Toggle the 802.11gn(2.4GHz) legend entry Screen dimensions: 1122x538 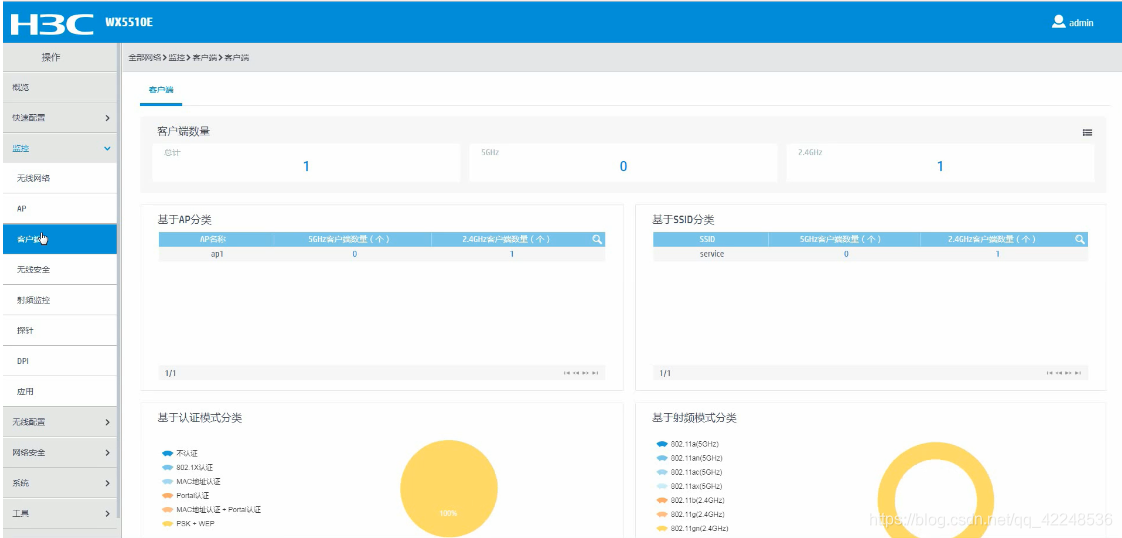[x=693, y=529]
